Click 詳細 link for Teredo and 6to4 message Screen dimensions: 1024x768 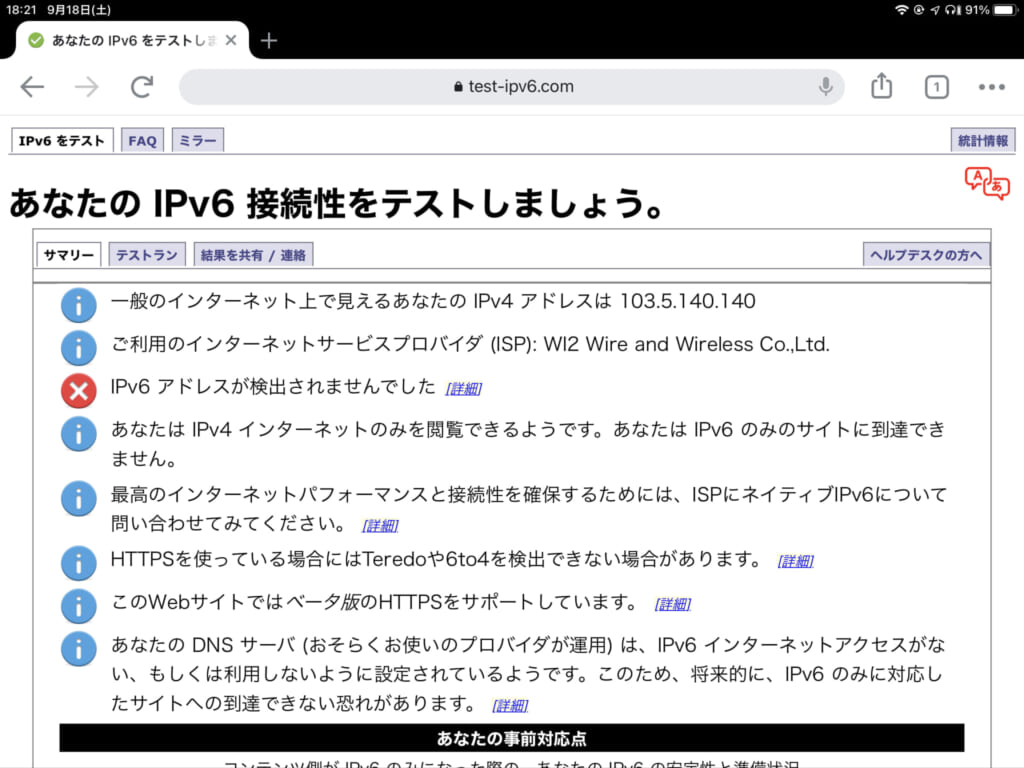pos(795,561)
